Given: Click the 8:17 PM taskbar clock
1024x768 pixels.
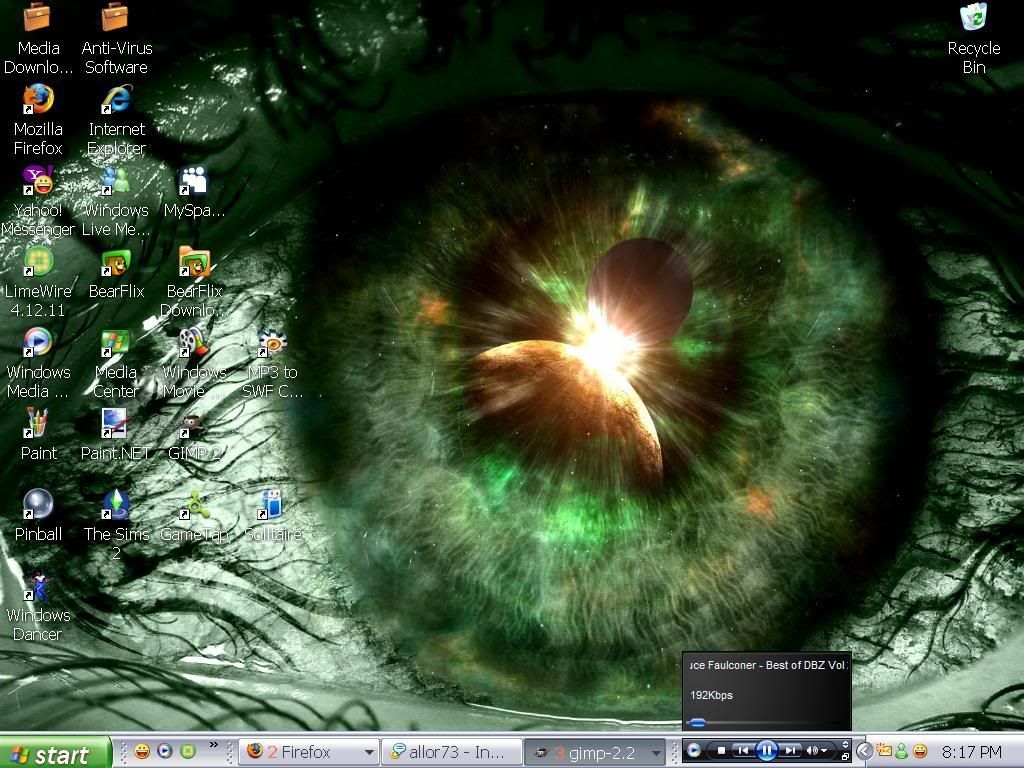Looking at the screenshot, I should tap(972, 752).
